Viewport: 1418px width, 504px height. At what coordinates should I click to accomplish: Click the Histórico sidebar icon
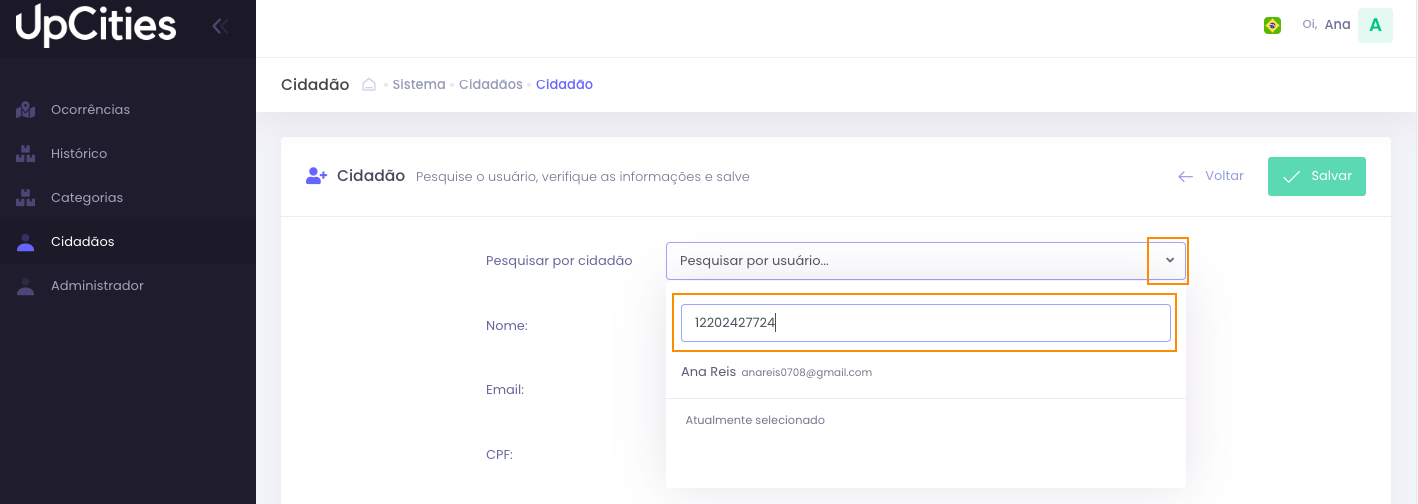(x=26, y=154)
